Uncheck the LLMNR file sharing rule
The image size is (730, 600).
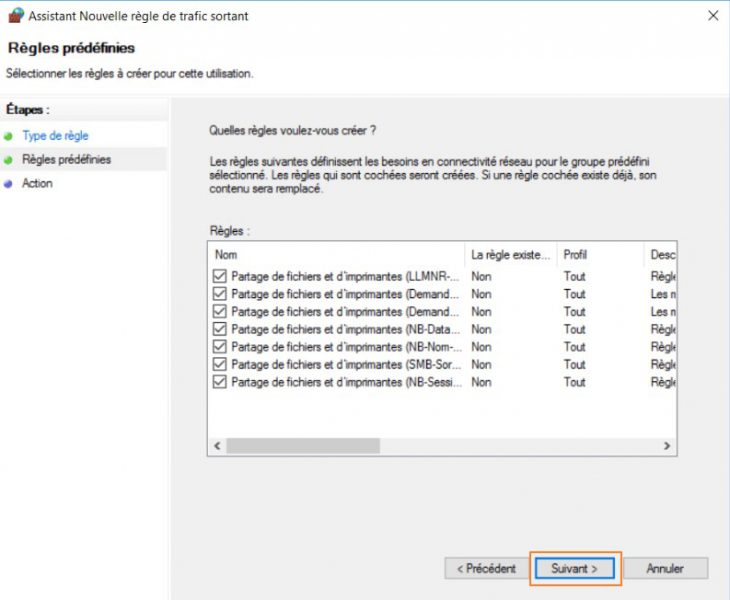219,276
